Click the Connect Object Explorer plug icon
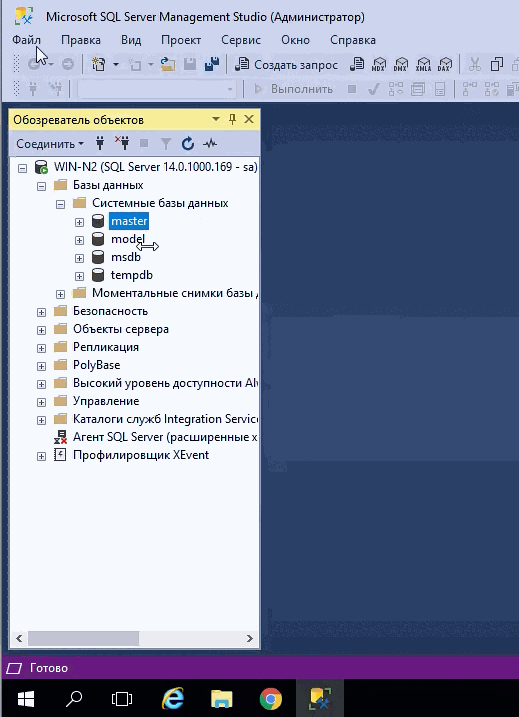 [x=100, y=144]
